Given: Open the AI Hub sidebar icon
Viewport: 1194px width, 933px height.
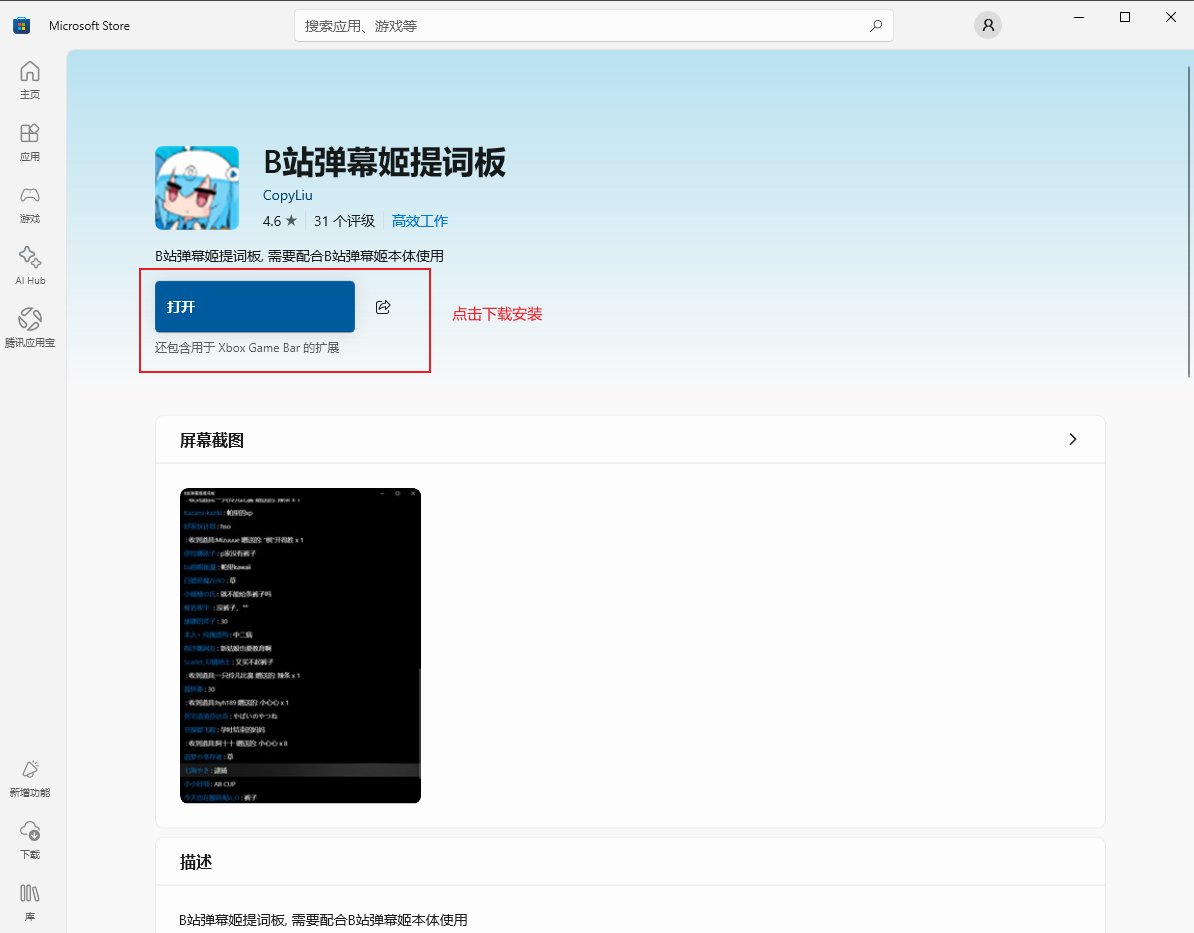Looking at the screenshot, I should [29, 265].
